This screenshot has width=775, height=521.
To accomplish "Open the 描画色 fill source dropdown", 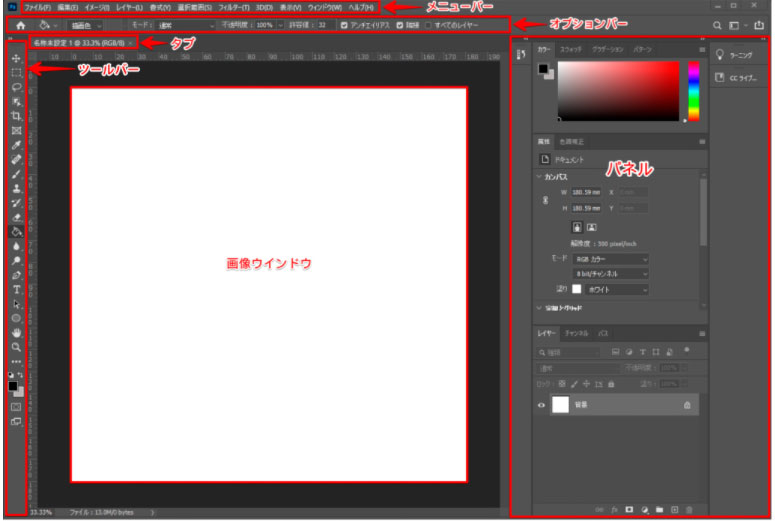I will (x=86, y=25).
